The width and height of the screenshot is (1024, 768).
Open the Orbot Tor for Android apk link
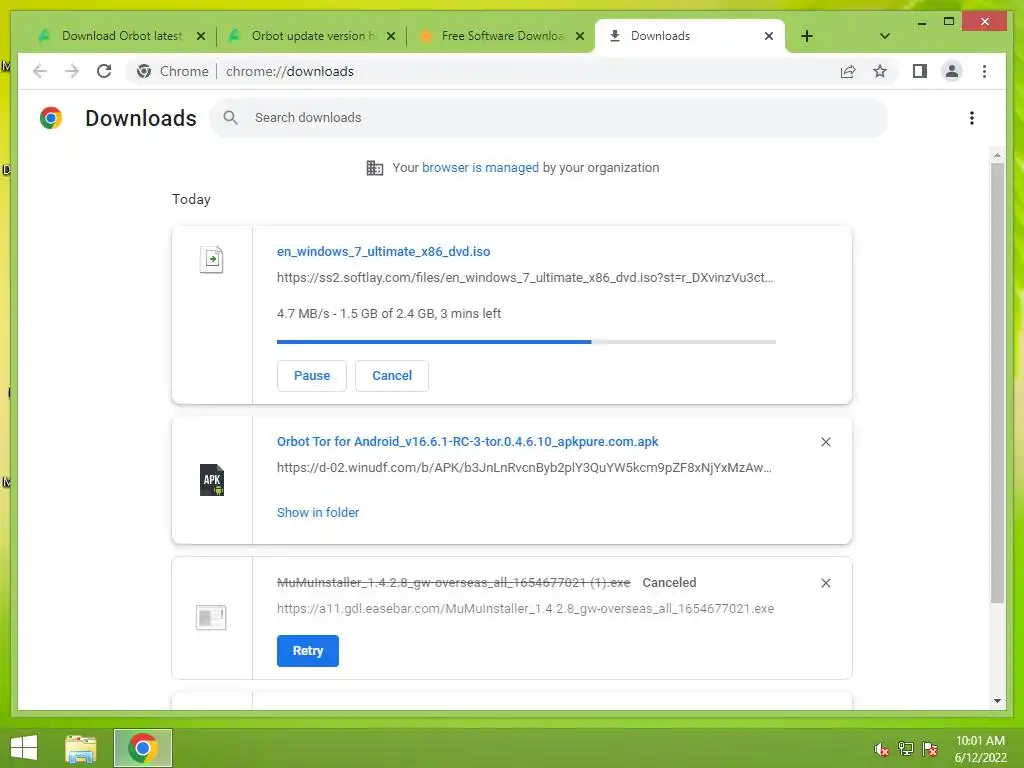(468, 441)
